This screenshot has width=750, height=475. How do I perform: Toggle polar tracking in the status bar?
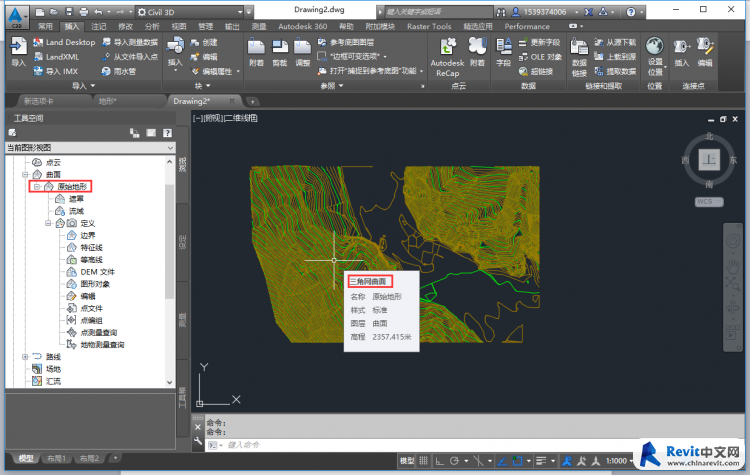pos(454,461)
